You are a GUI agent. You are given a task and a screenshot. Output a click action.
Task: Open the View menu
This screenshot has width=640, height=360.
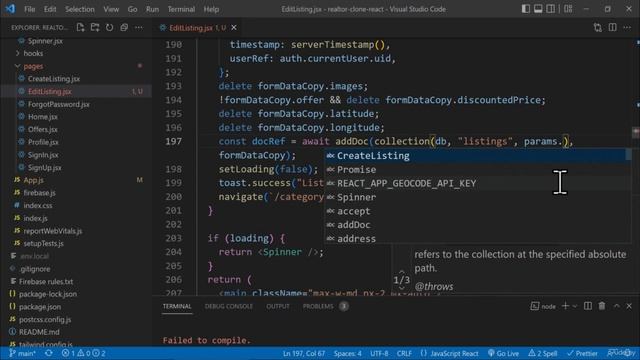(111, 9)
